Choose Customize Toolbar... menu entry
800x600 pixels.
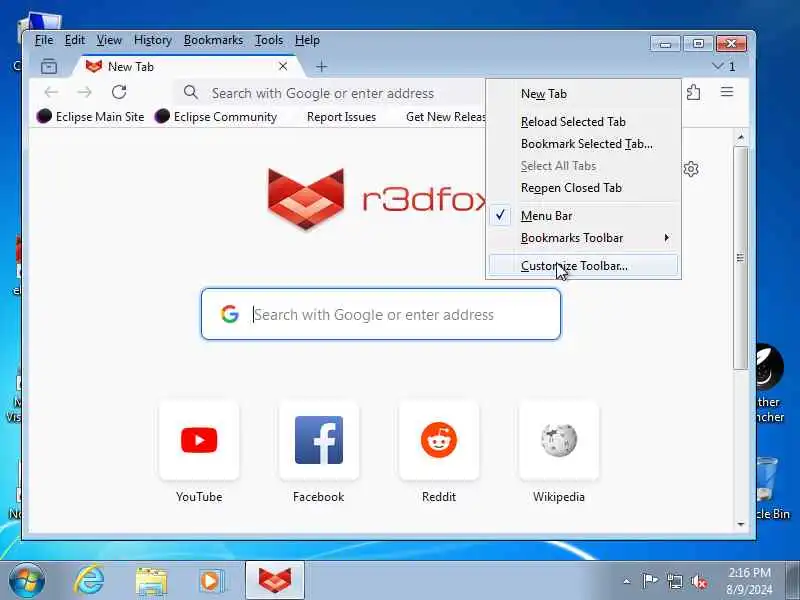point(584,266)
